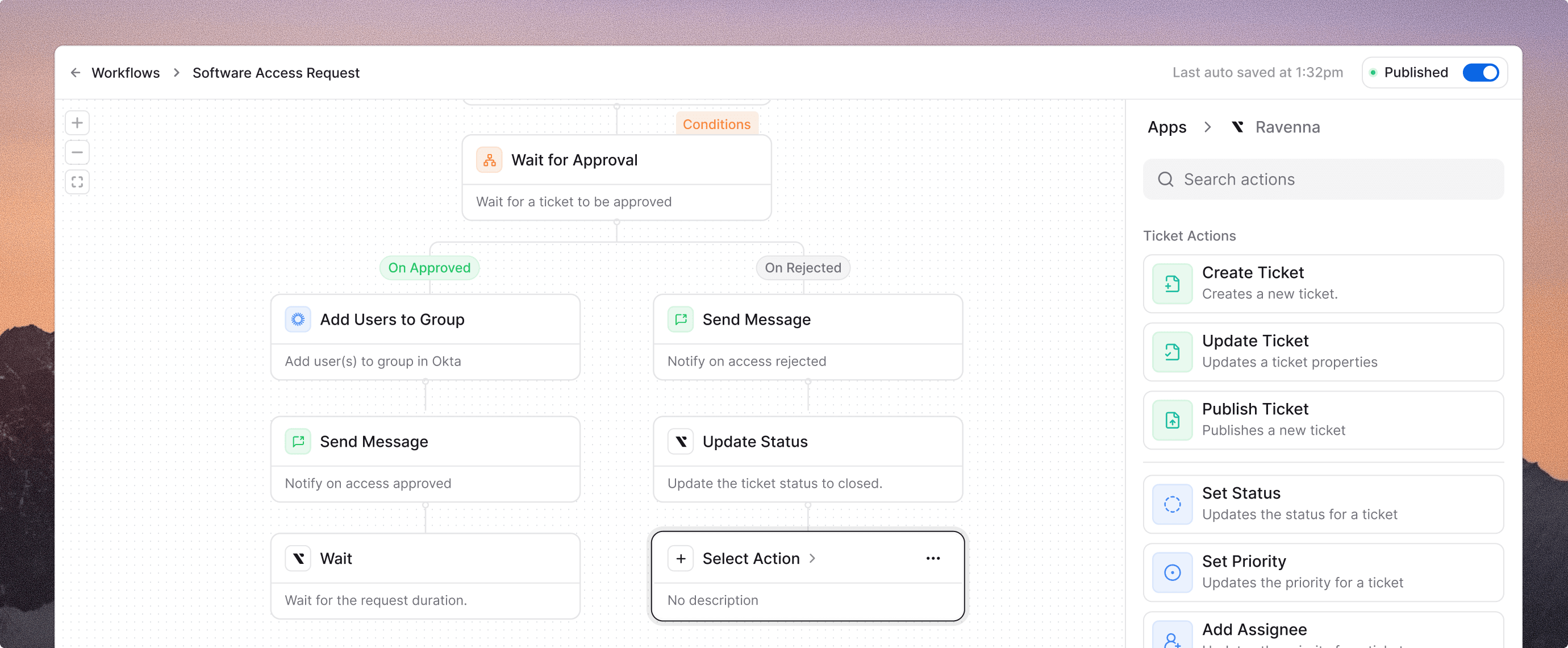
Task: Navigate back to Apps in the side panel
Action: point(1166,127)
